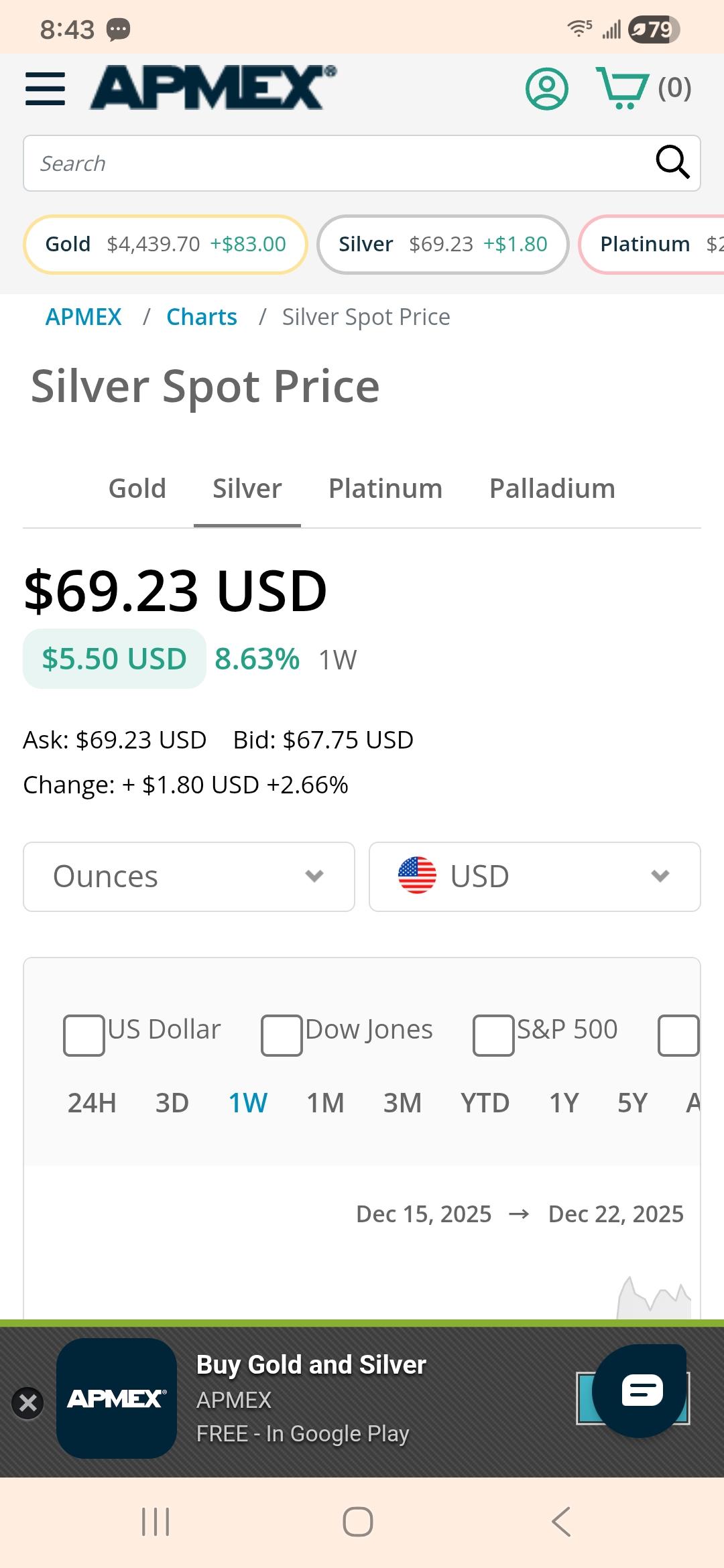Open the USD currency dropdown
724x1568 pixels.
click(534, 876)
